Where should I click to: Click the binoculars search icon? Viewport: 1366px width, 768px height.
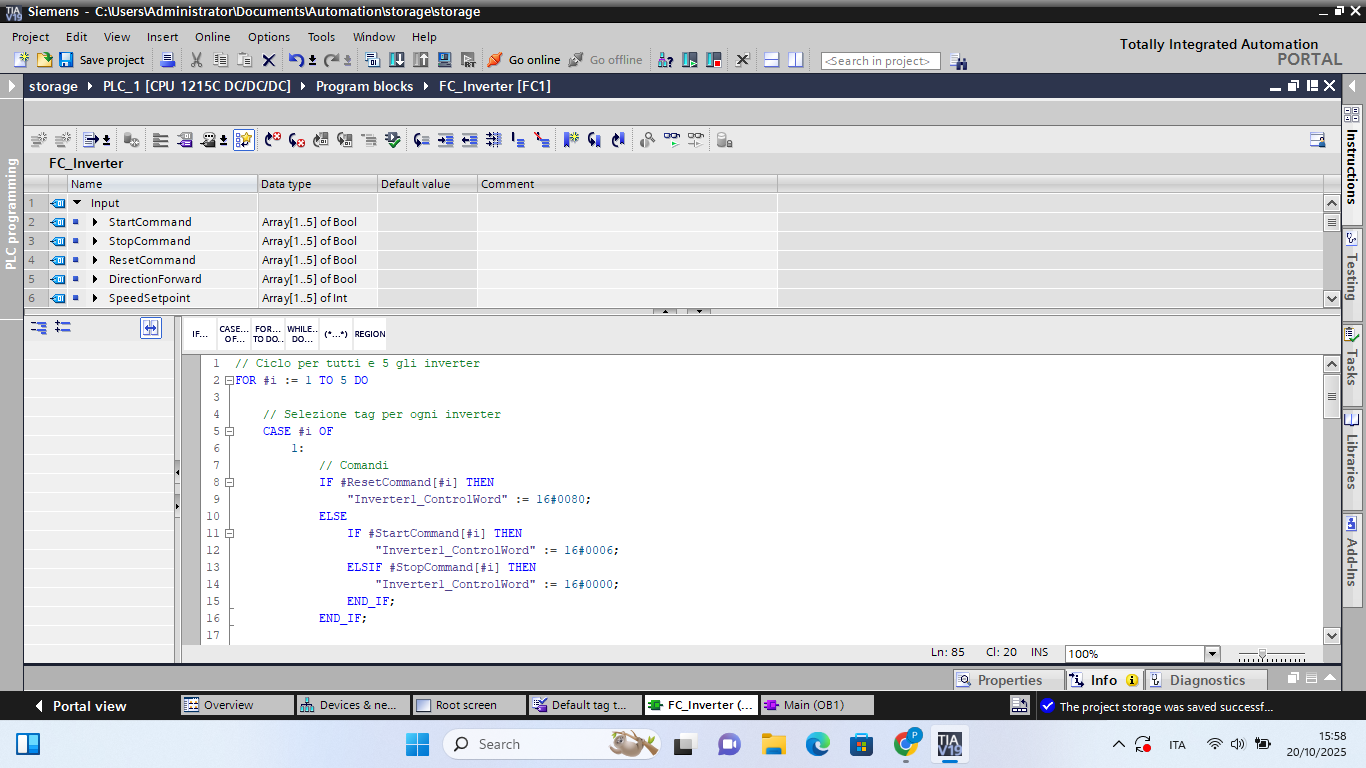958,61
